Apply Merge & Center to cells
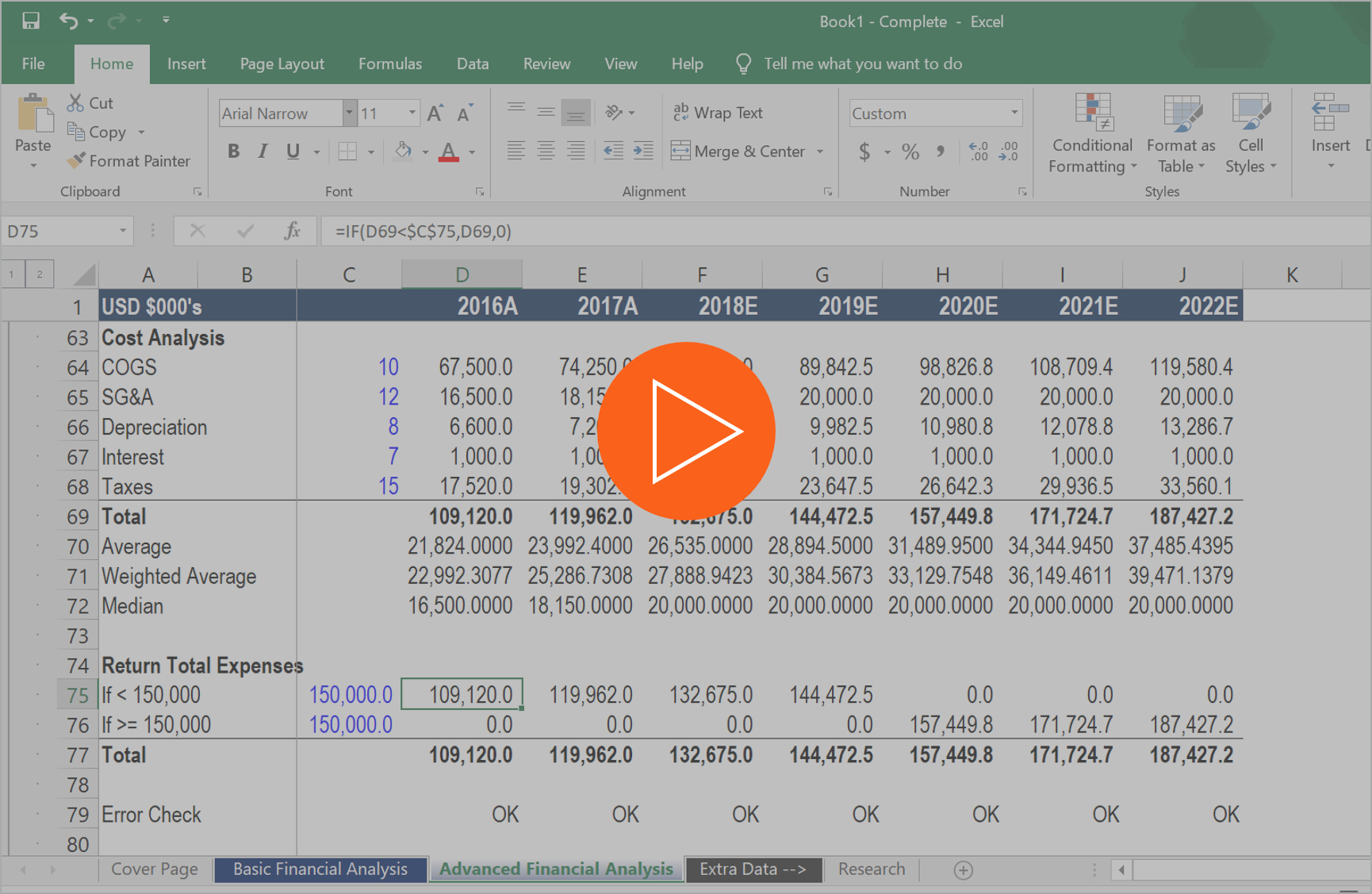This screenshot has height=894, width=1372. (738, 151)
